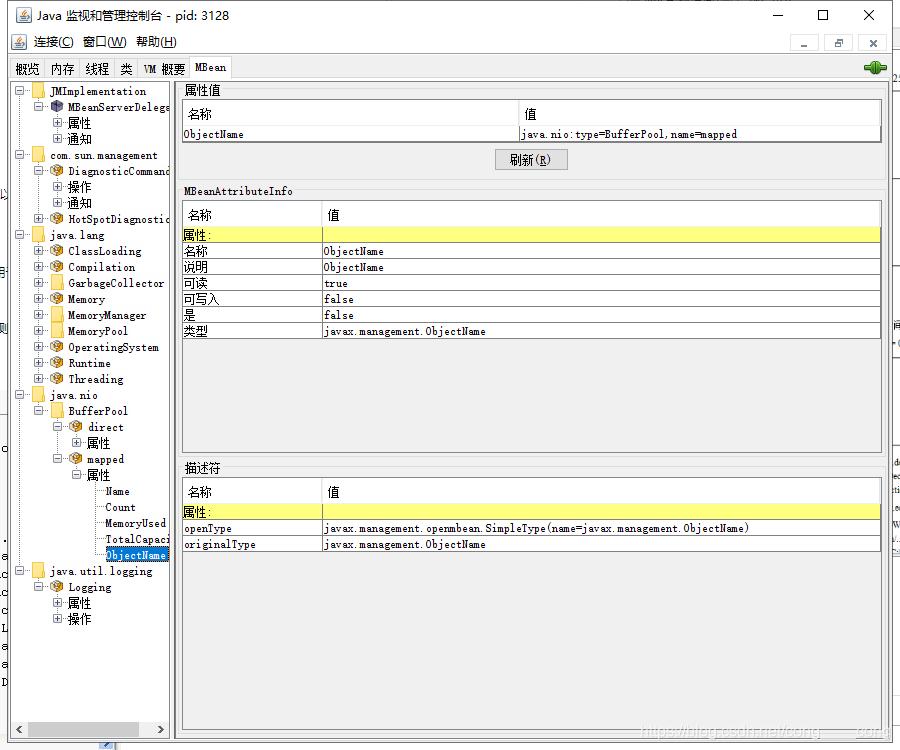The width and height of the screenshot is (900, 750).
Task: Click the HotSpotDiagnostic bean icon
Action: (57, 219)
